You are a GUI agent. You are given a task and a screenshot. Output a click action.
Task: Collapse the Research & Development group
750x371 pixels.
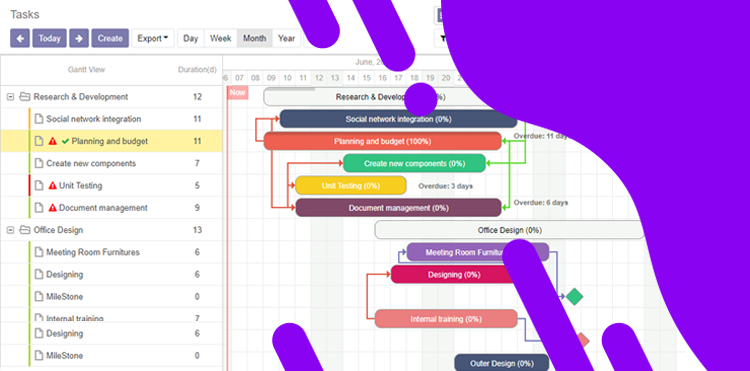pyautogui.click(x=10, y=97)
